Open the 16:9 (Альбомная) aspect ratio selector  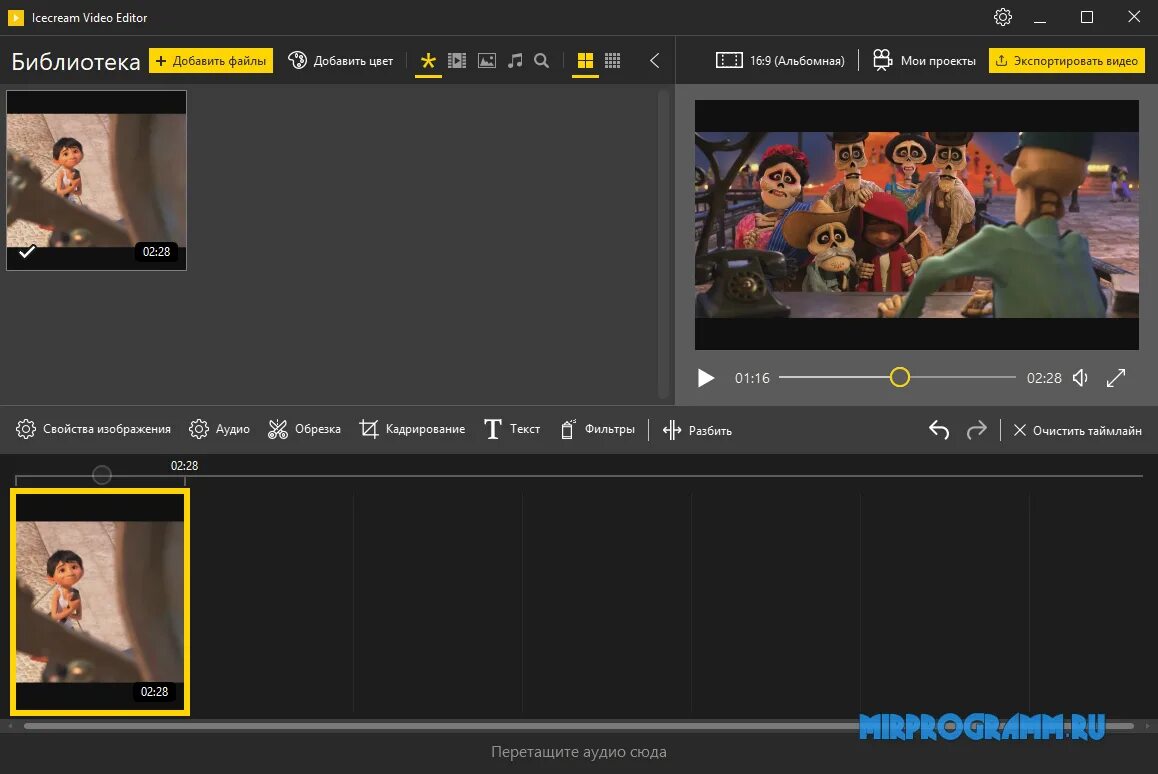tap(780, 61)
